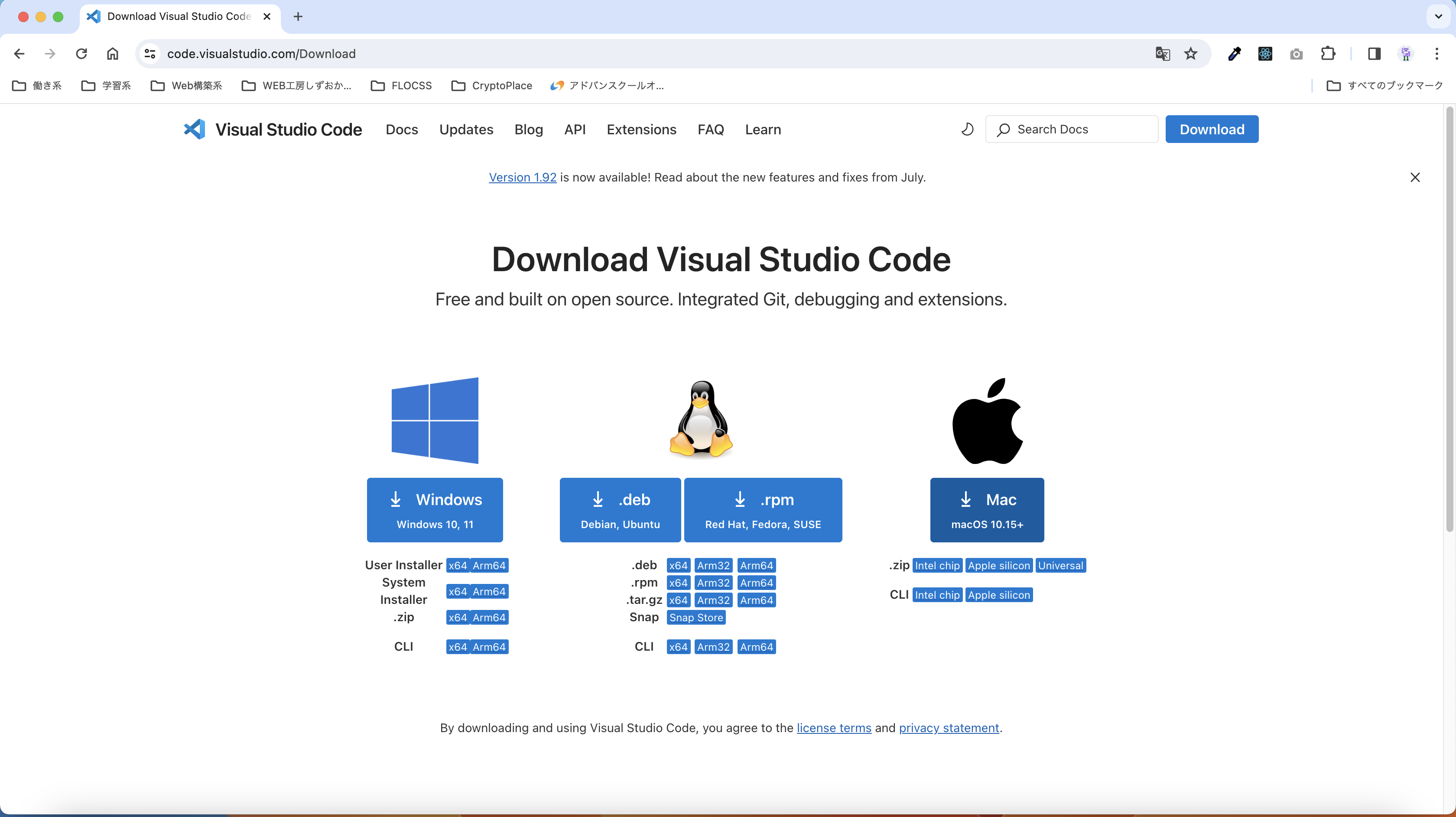Click the Linux penguin icon
The height and width of the screenshot is (817, 1456).
click(701, 419)
